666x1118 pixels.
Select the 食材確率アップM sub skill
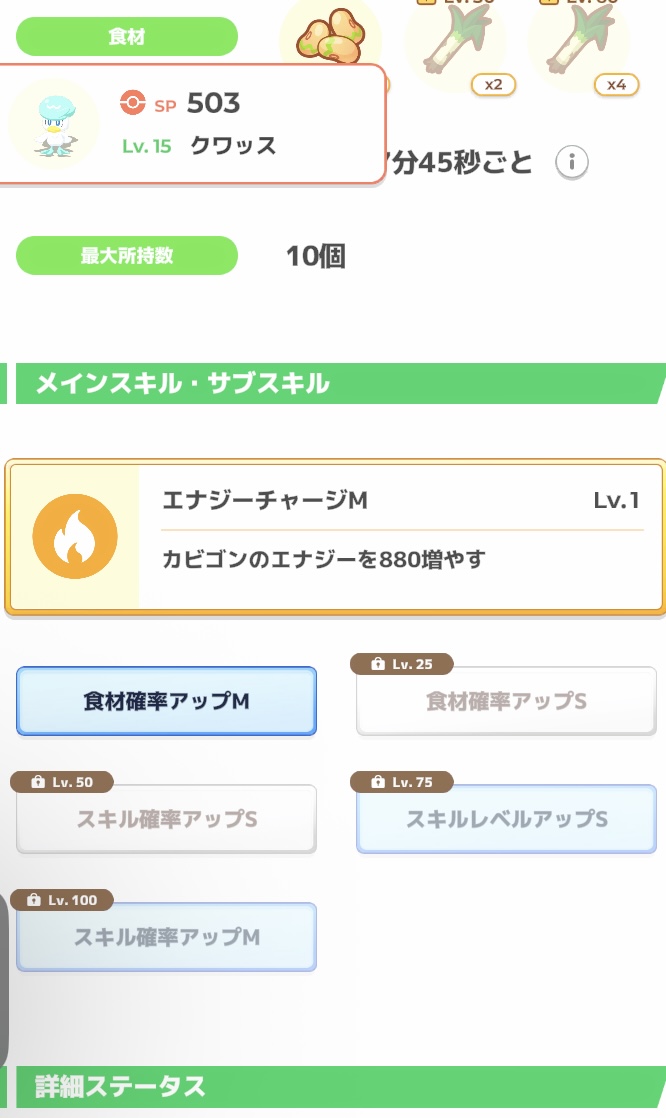coord(166,701)
